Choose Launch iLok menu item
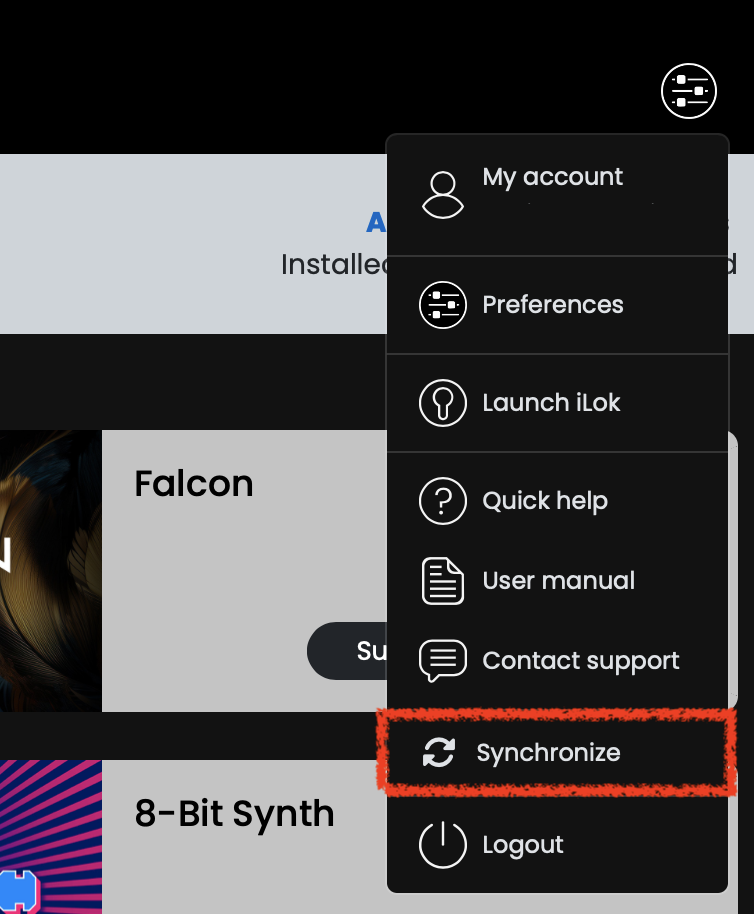 (x=558, y=403)
